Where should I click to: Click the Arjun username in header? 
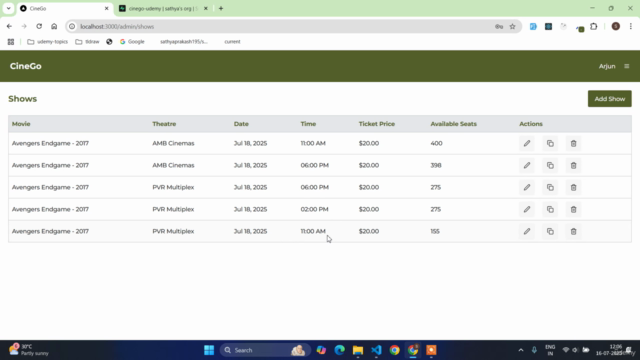[x=607, y=66]
